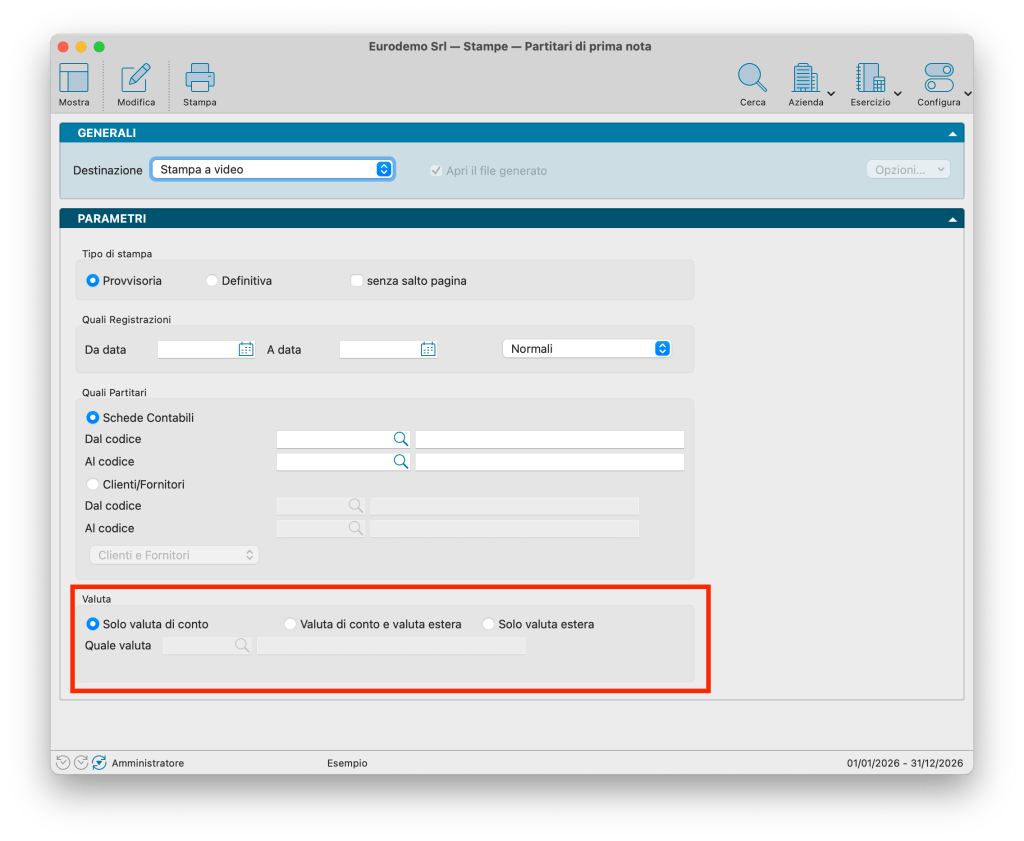This screenshot has height=841, width=1024.
Task: Open the A data calendar picker
Action: click(x=428, y=349)
